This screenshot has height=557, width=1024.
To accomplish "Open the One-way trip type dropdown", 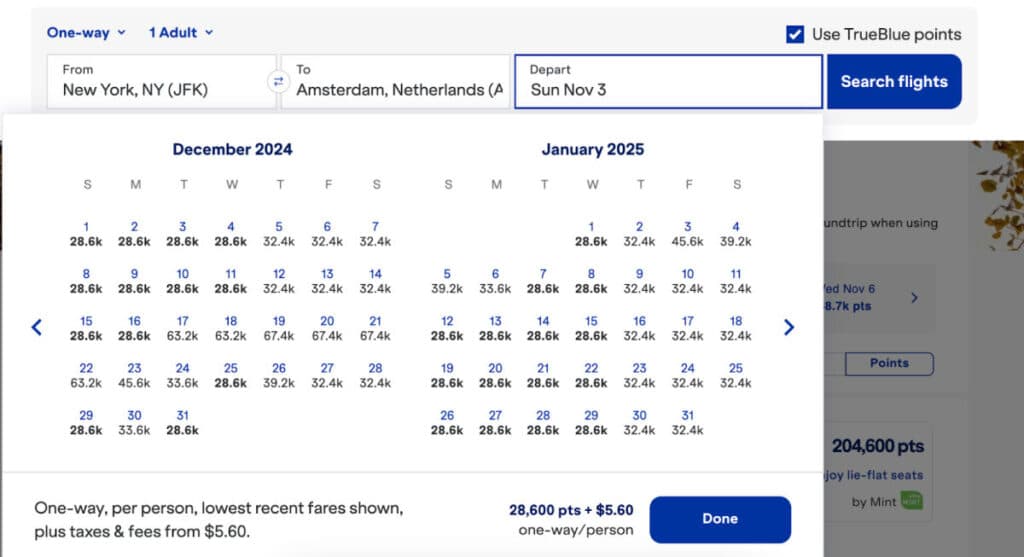I will pos(86,32).
